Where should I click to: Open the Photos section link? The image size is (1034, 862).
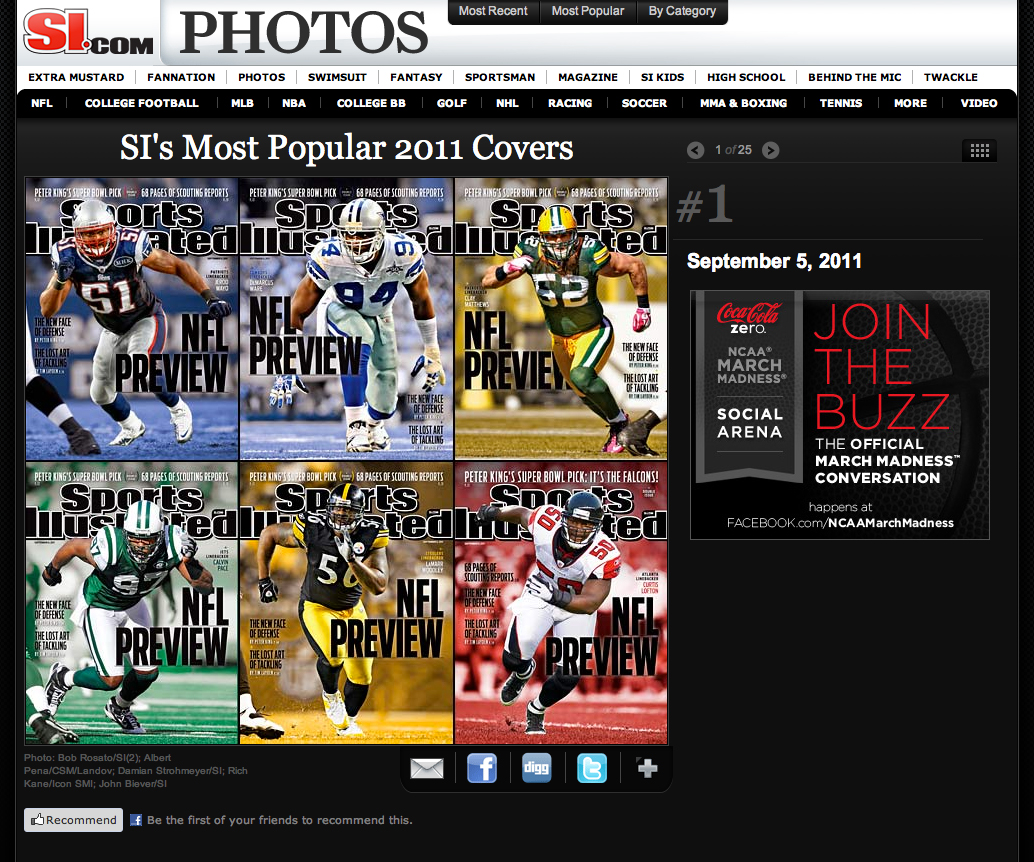coord(262,77)
